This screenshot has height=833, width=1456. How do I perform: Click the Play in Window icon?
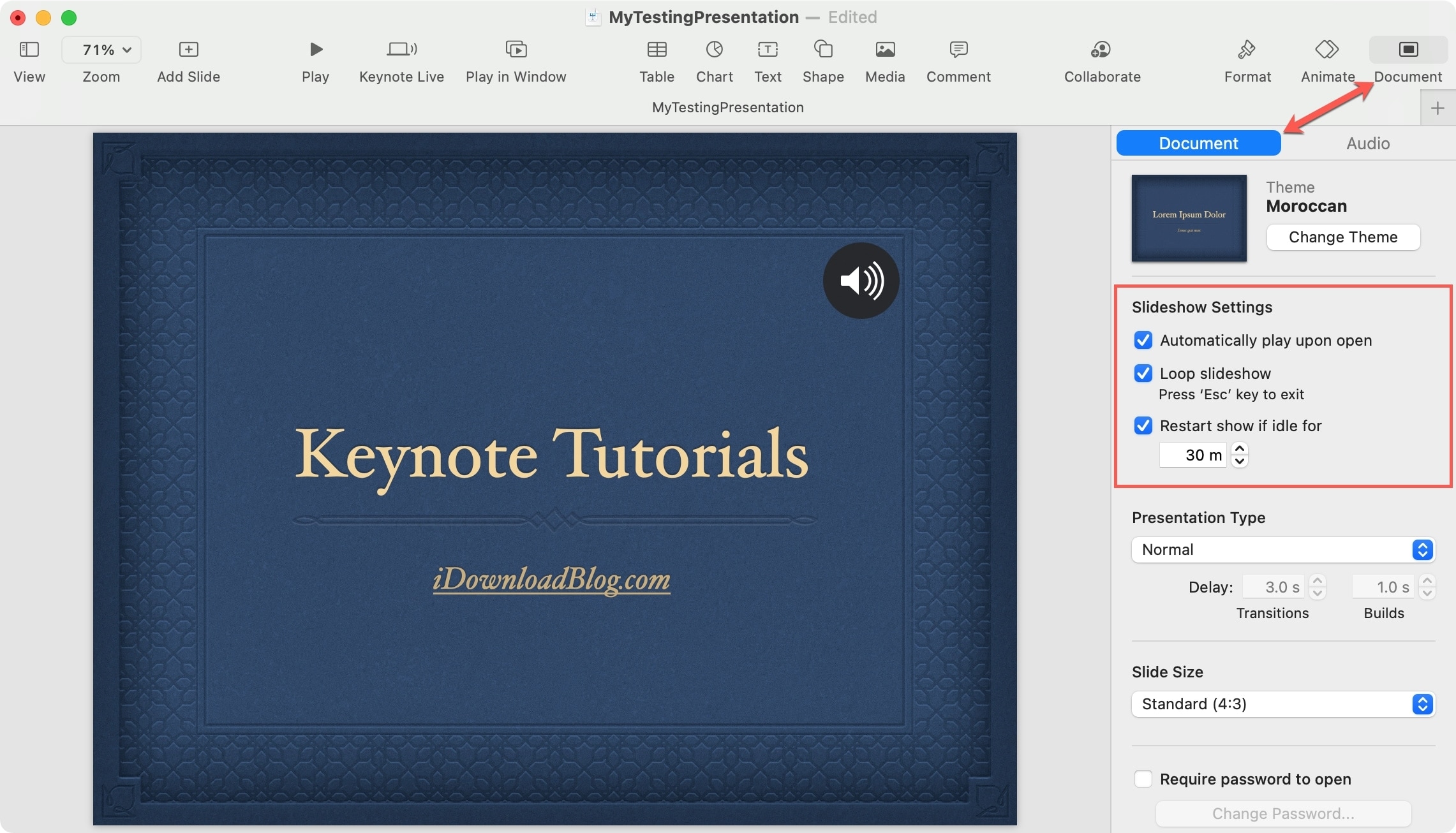516,49
